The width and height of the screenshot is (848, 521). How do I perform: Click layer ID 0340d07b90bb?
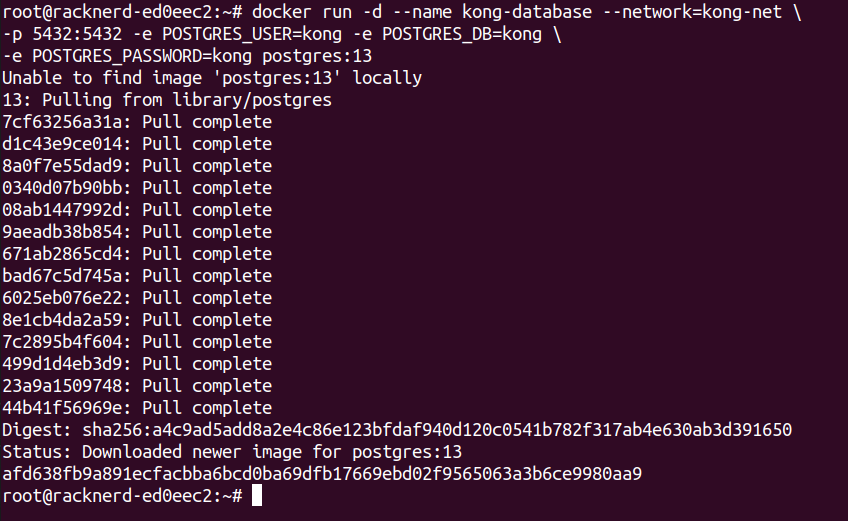point(67,188)
